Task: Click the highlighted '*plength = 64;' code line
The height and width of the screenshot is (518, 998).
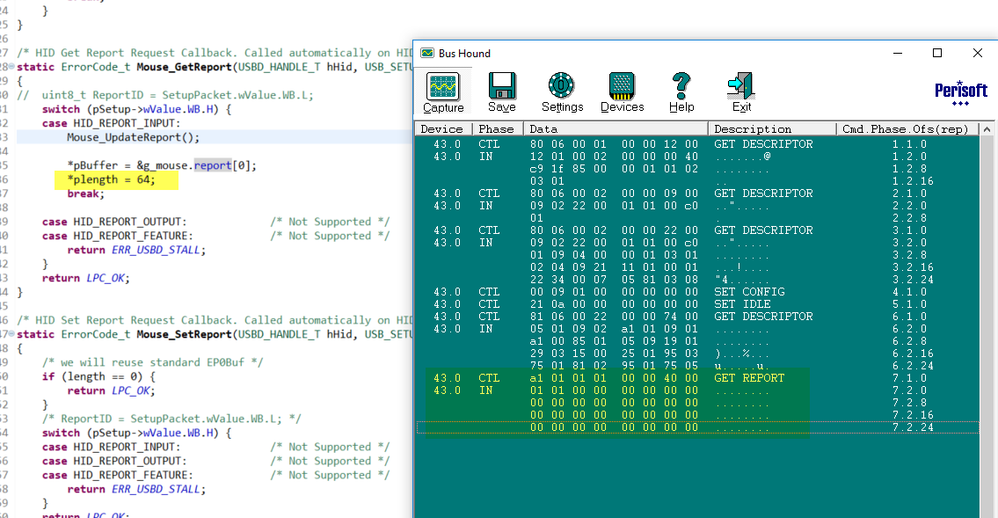Action: [x=111, y=180]
